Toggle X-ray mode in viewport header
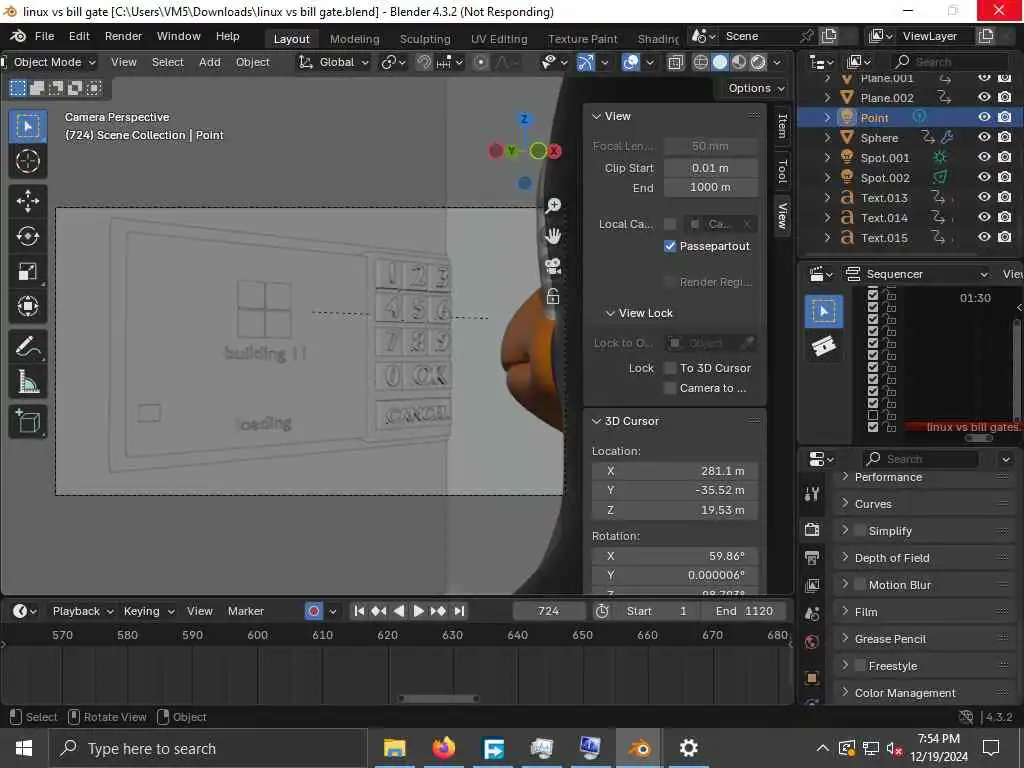This screenshot has width=1024, height=768. pos(675,62)
